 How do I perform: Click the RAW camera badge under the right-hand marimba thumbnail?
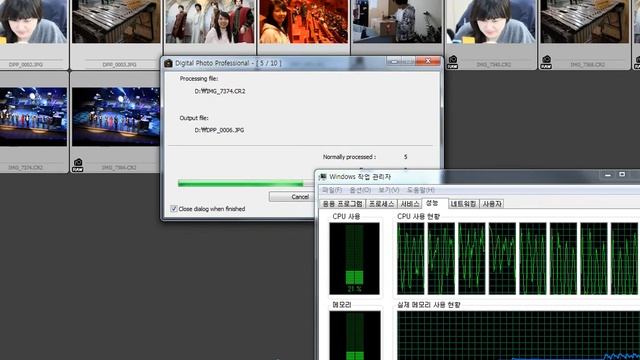click(546, 62)
